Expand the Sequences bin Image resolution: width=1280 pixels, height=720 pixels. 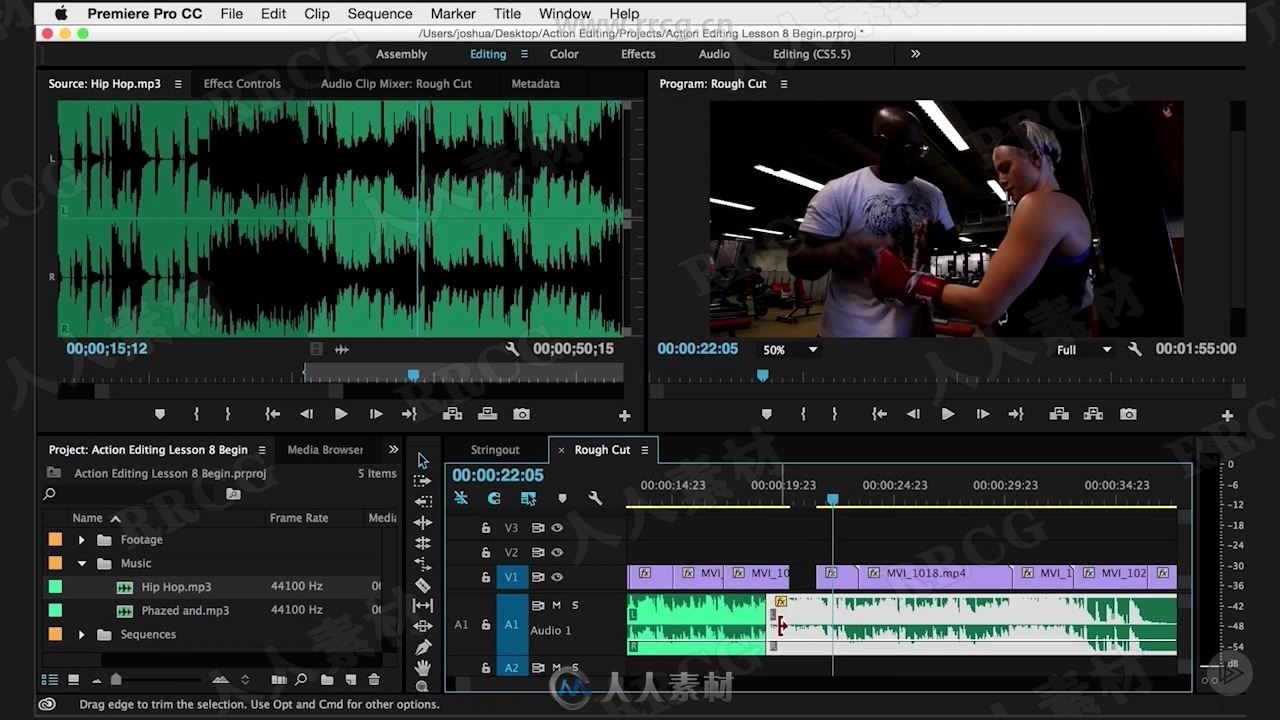(82, 635)
